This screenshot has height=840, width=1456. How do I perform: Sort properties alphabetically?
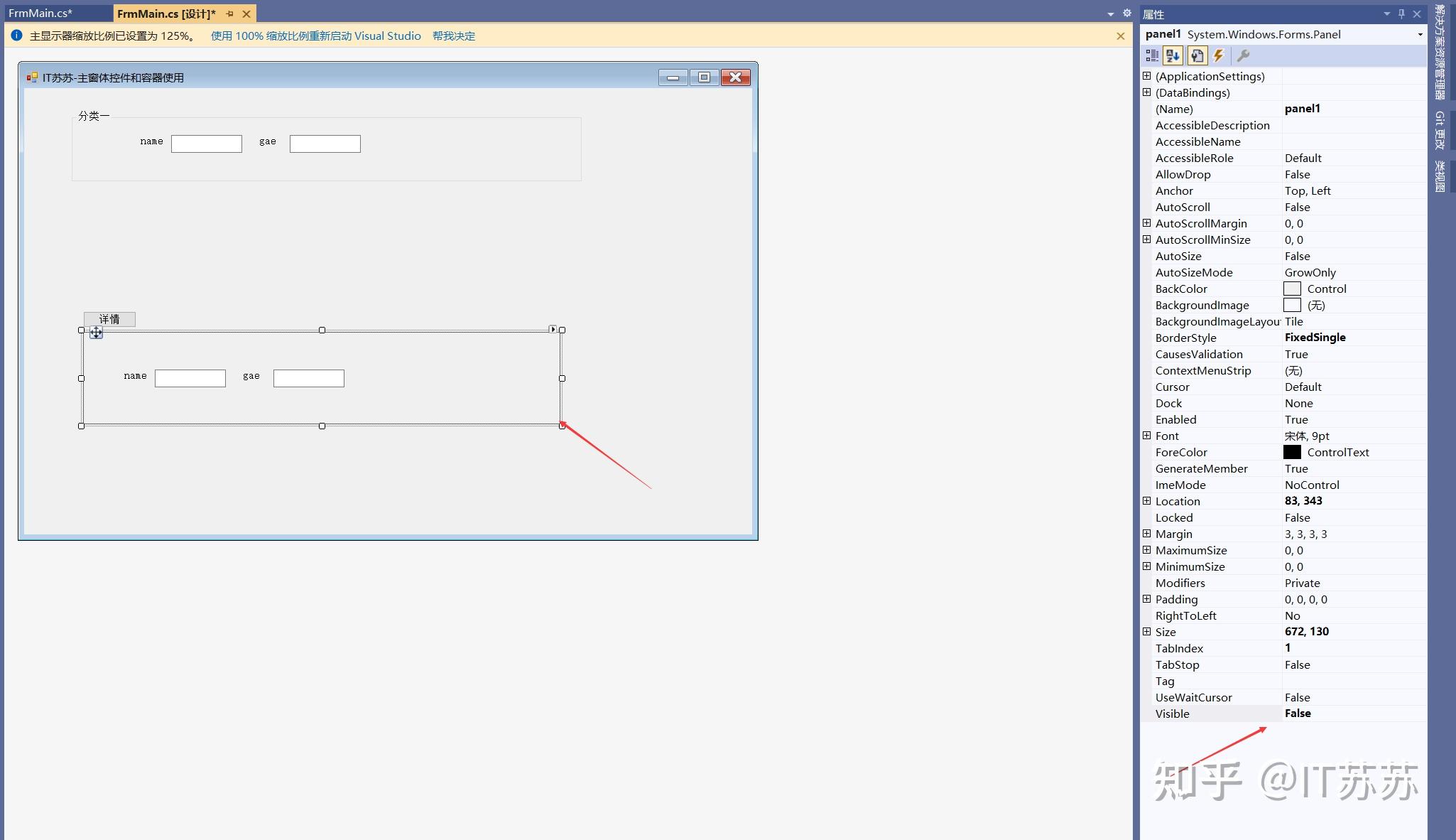click(1173, 55)
